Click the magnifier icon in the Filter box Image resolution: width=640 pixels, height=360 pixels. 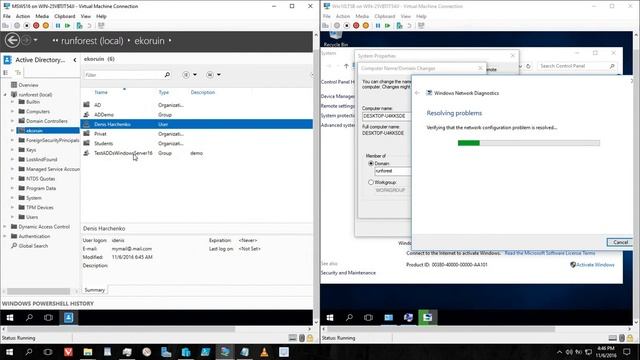click(167, 75)
